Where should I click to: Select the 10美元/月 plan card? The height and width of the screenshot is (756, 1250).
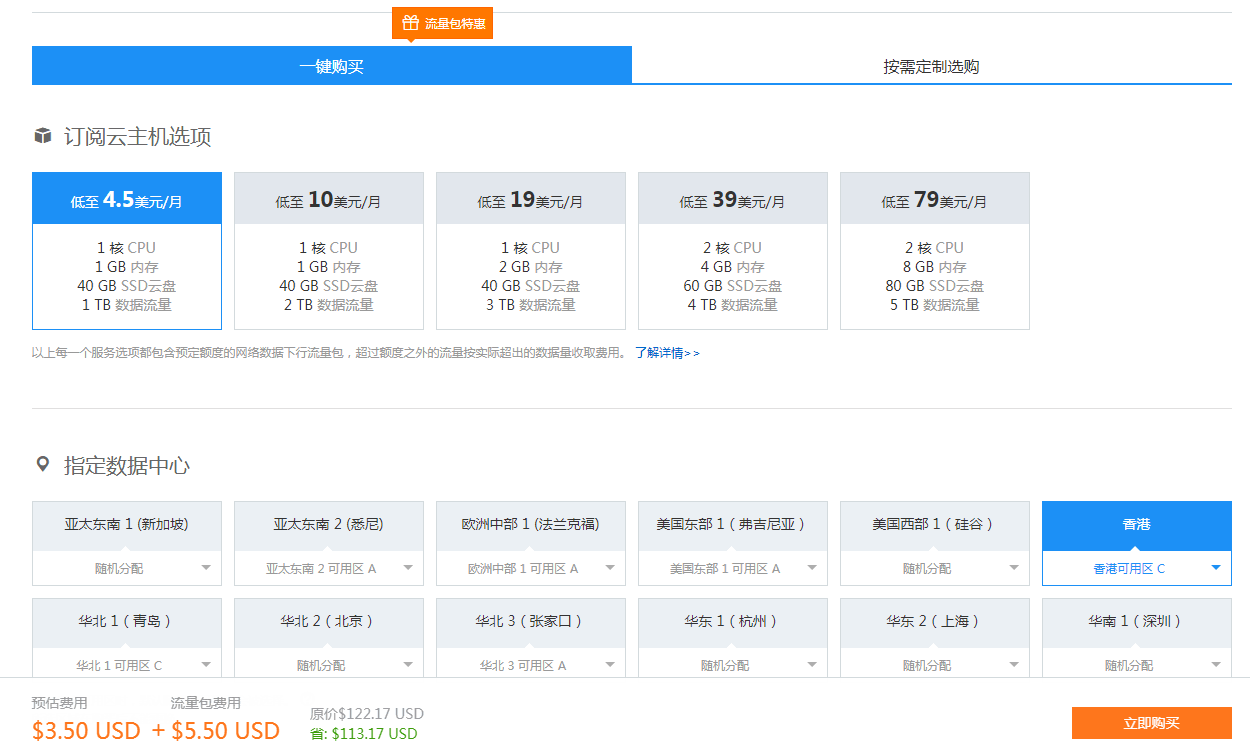(329, 251)
